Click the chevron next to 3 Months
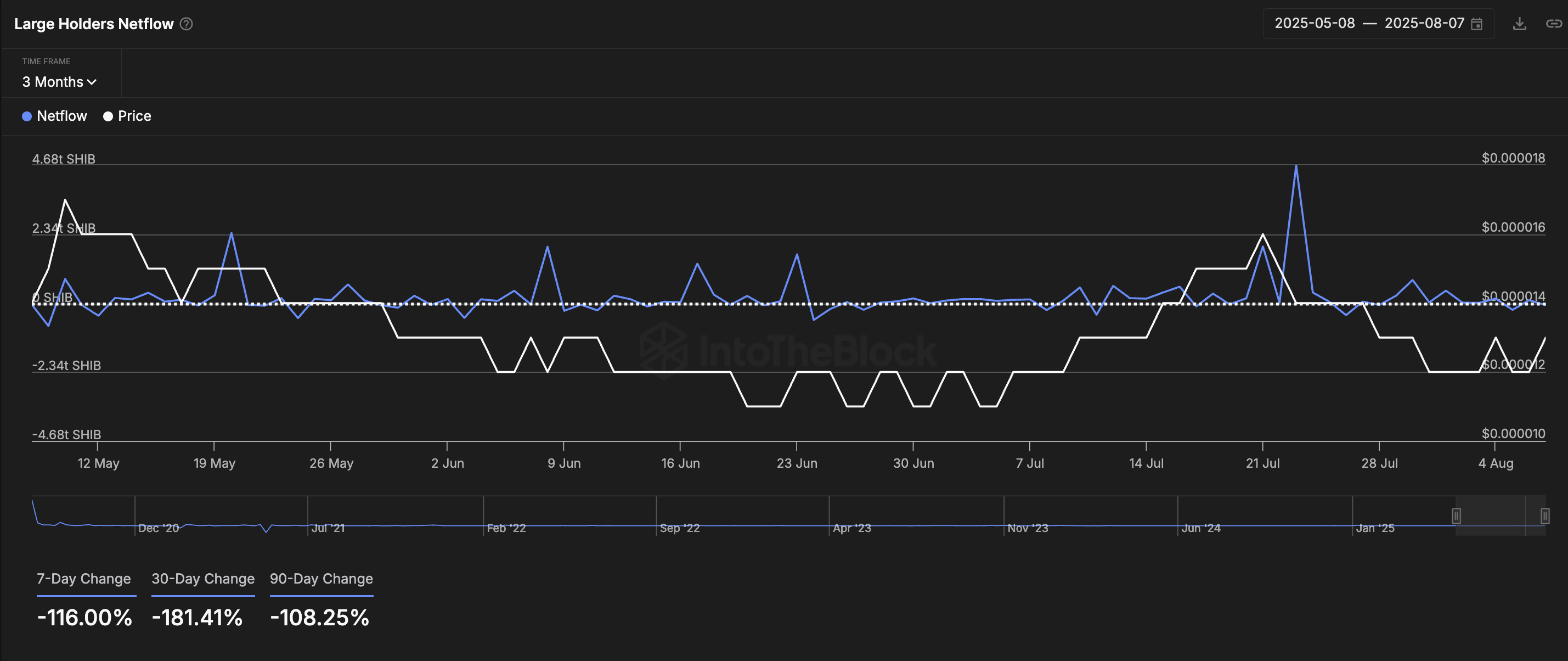 (x=92, y=82)
